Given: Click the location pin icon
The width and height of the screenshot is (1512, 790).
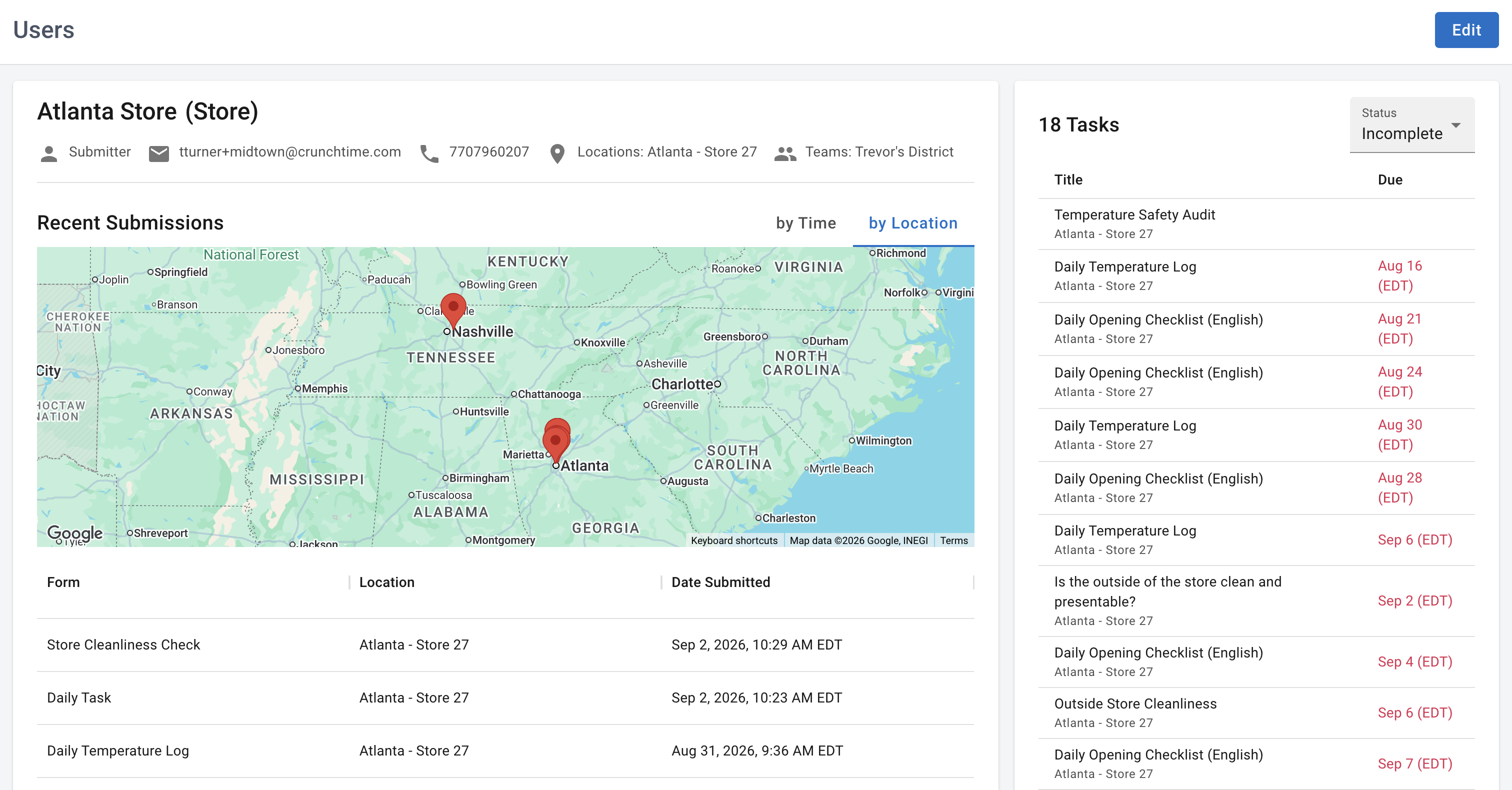Looking at the screenshot, I should [x=557, y=154].
